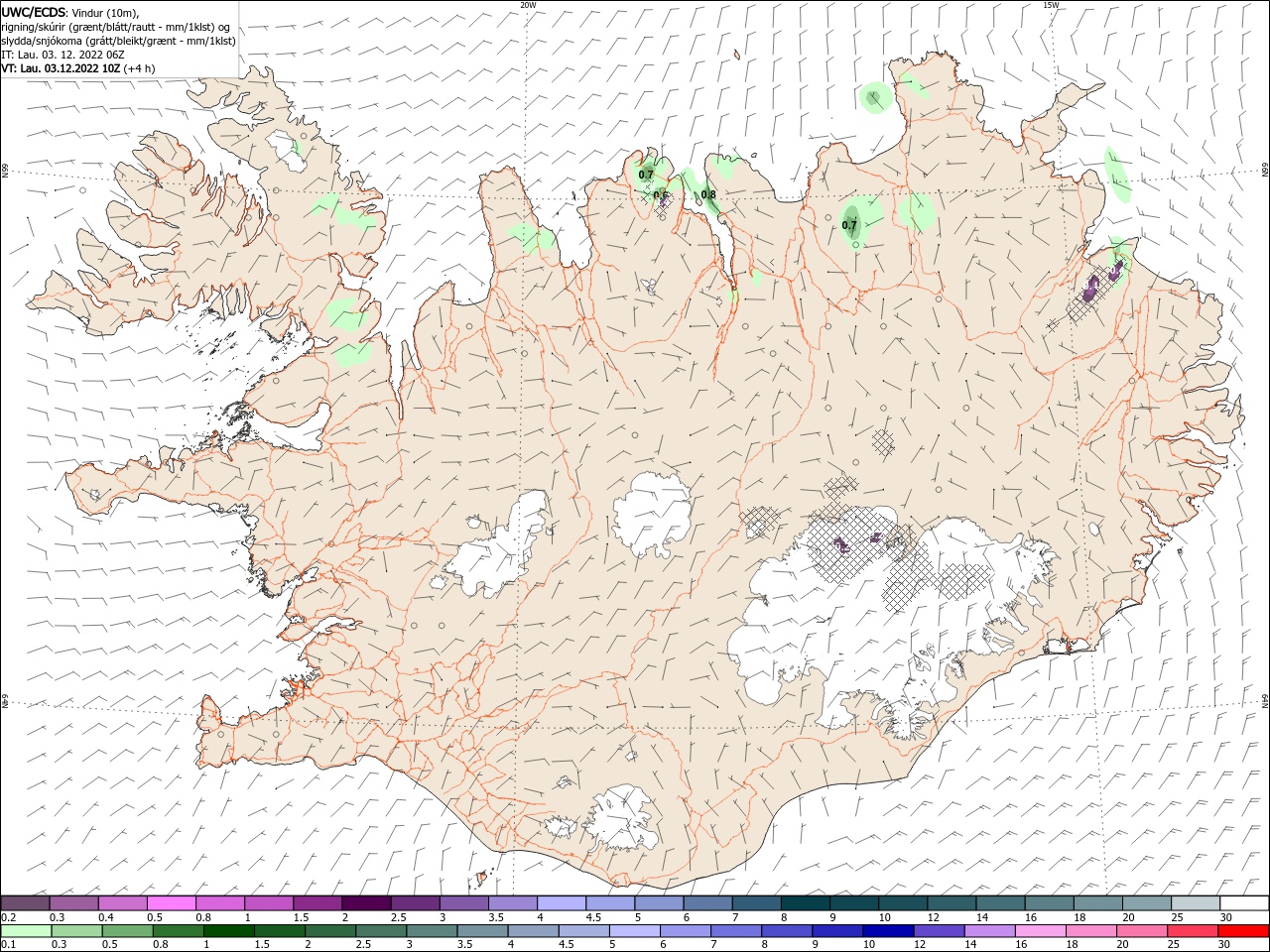Viewport: 1270px width, 952px height.
Task: Pick the lower-row periwinkle swatch at 6
Action: point(685,931)
